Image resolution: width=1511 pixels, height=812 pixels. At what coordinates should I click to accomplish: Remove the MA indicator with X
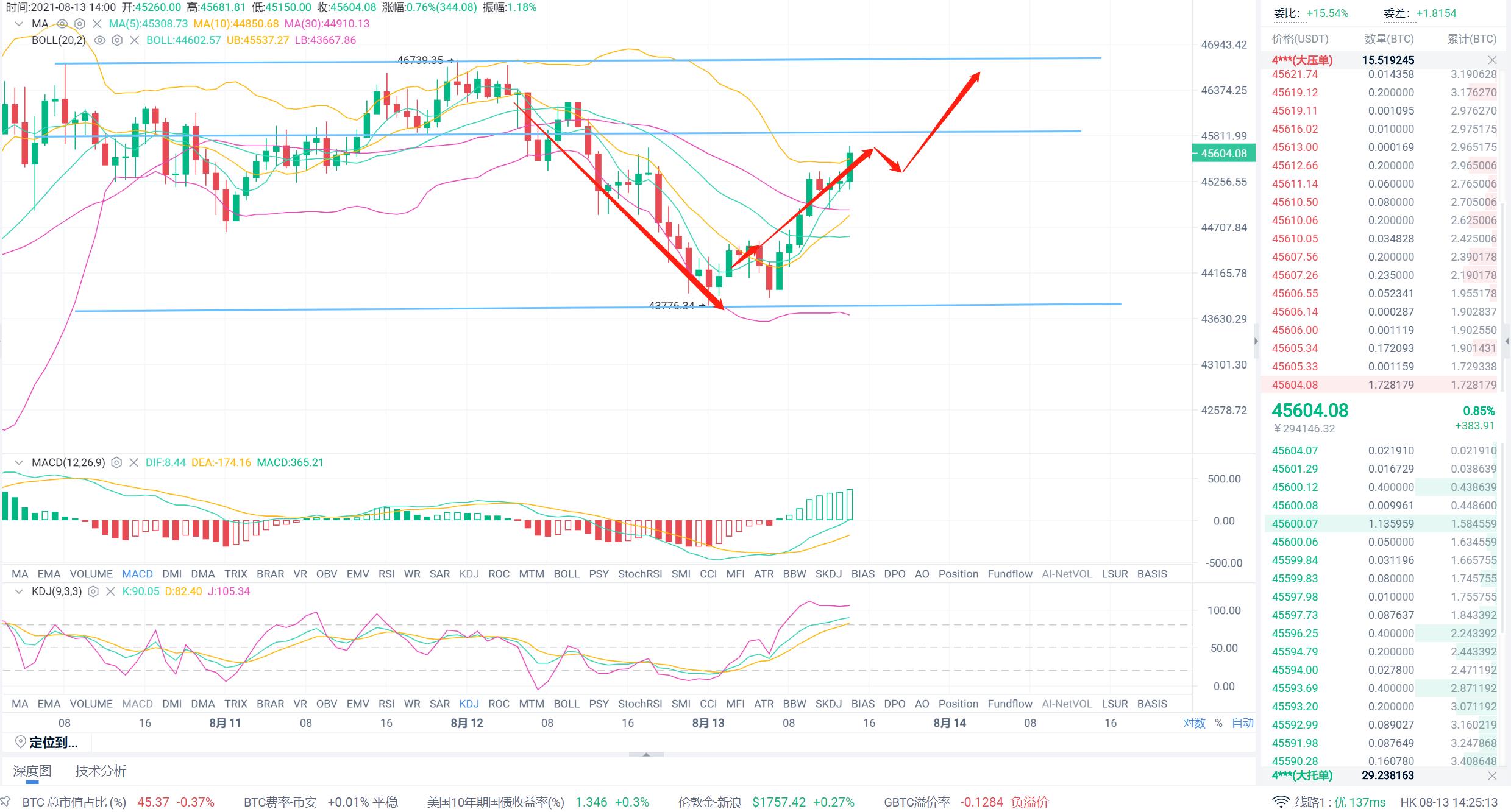(97, 24)
